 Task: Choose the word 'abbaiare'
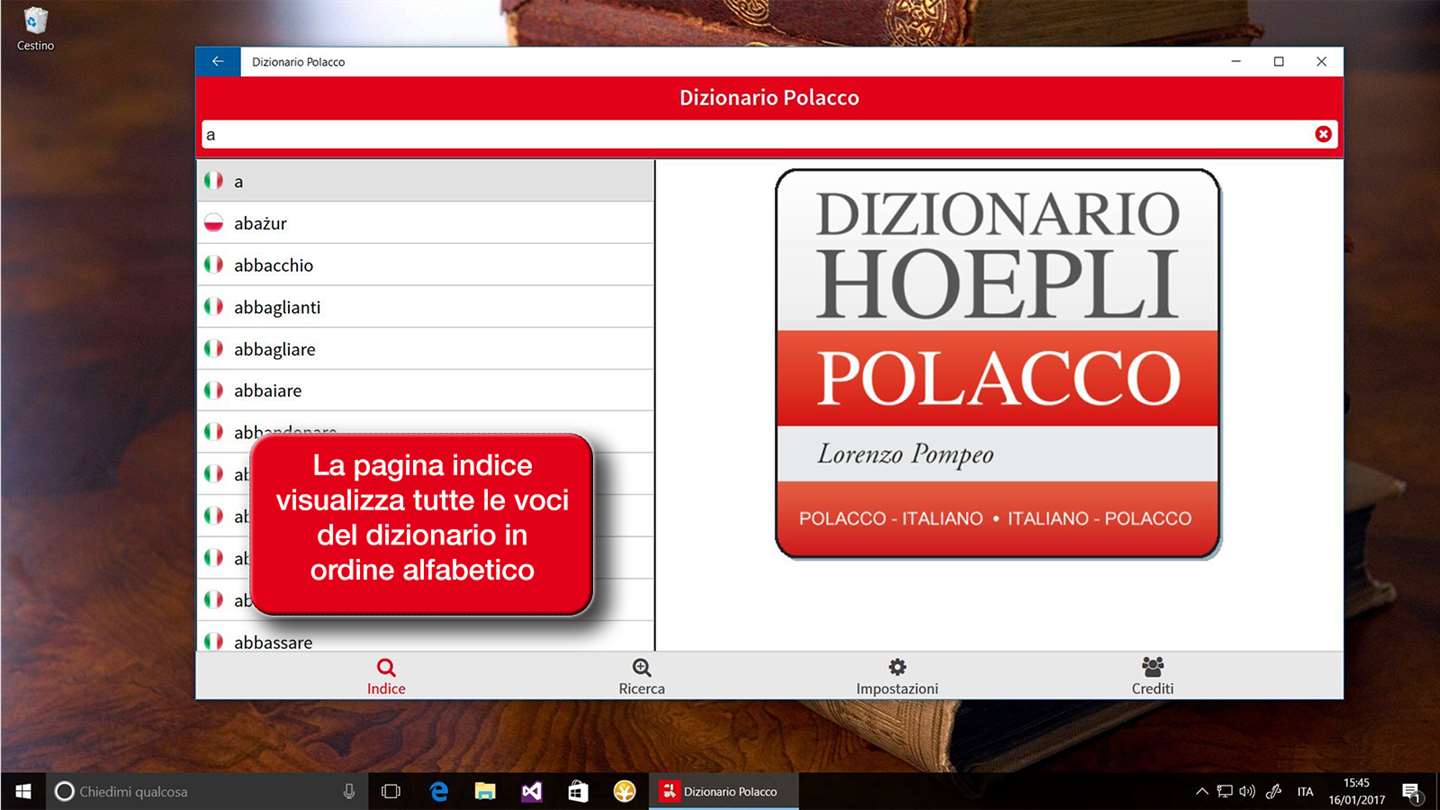tap(425, 390)
